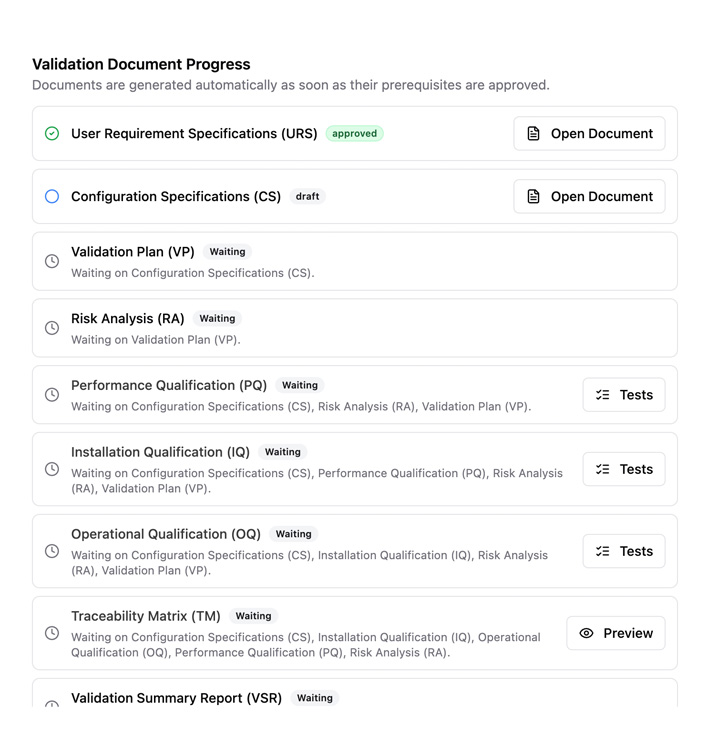This screenshot has height=750, width=708.
Task: Click the clock icon beside Traceability Matrix (TM)
Action: [52, 633]
